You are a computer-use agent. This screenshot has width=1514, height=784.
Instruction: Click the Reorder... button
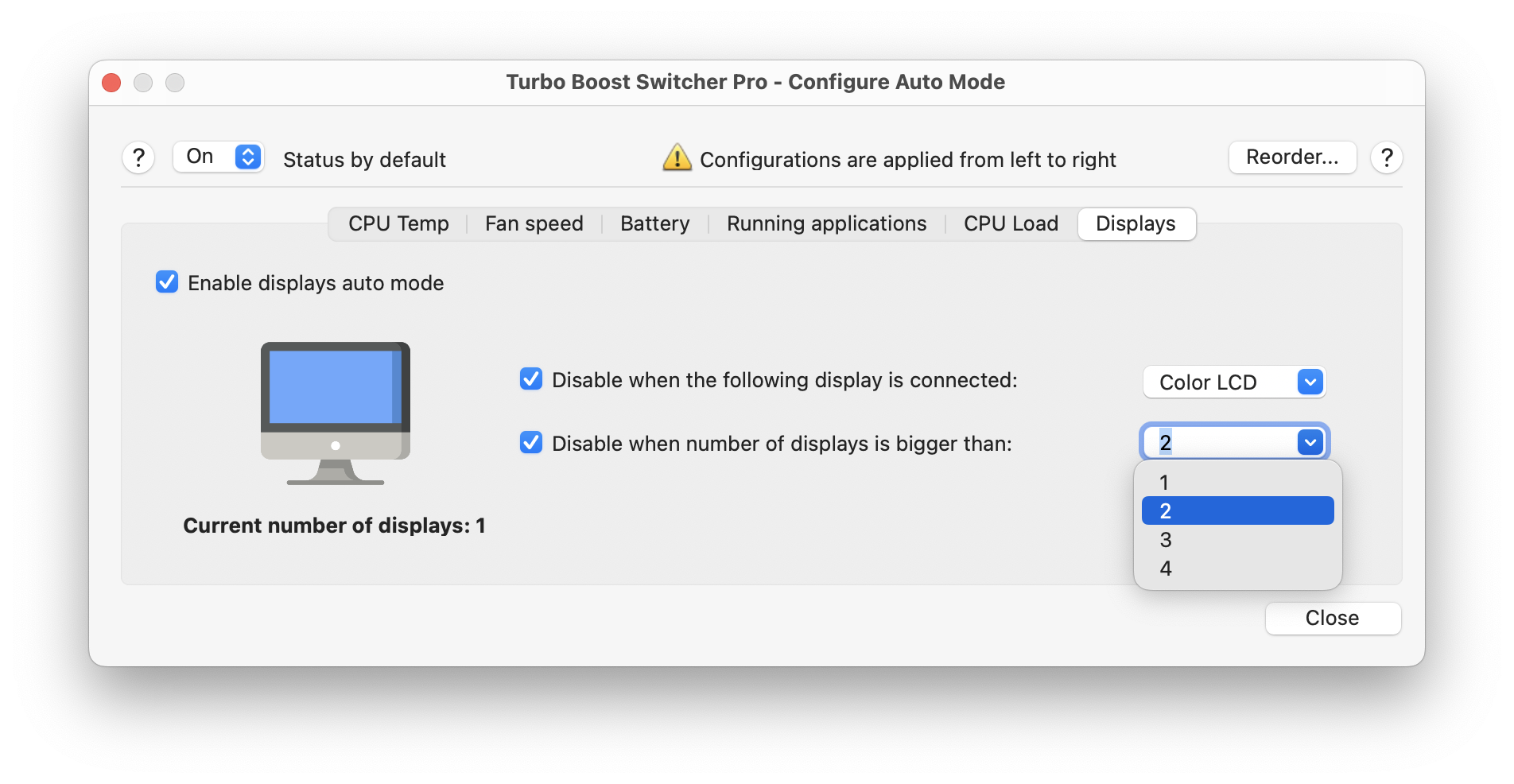tap(1292, 157)
